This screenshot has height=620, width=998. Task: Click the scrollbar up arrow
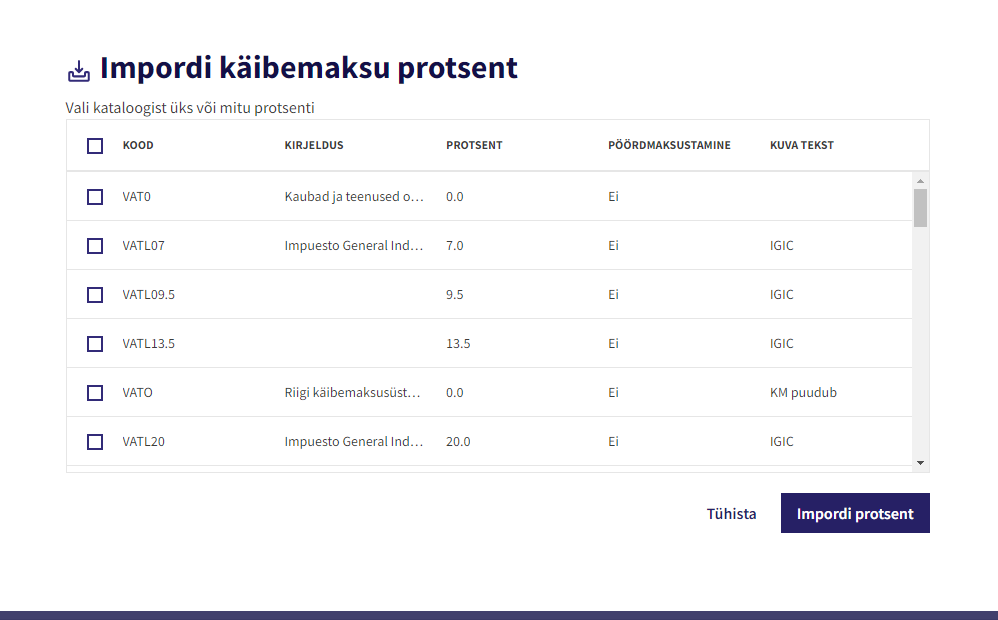click(x=920, y=181)
